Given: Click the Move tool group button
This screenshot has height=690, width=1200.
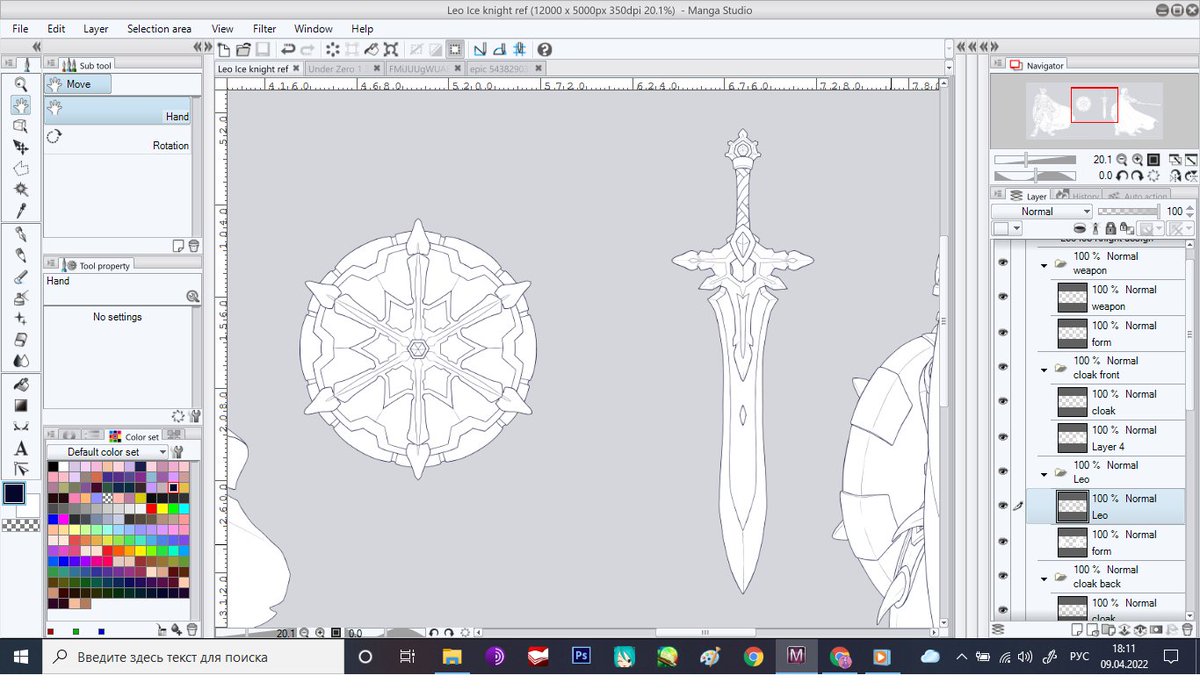Looking at the screenshot, I should 78,84.
